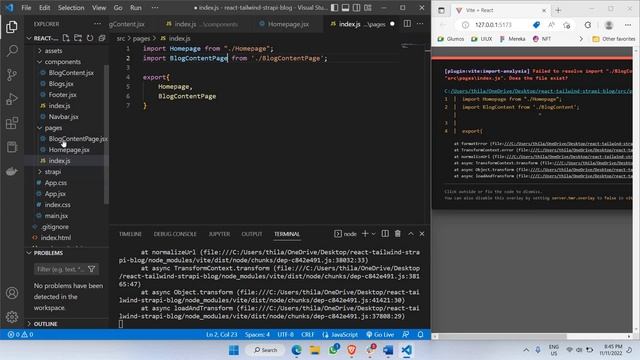This screenshot has height=360, width=640.
Task: Collapse the REACT project root
Action: (x=42, y=38)
